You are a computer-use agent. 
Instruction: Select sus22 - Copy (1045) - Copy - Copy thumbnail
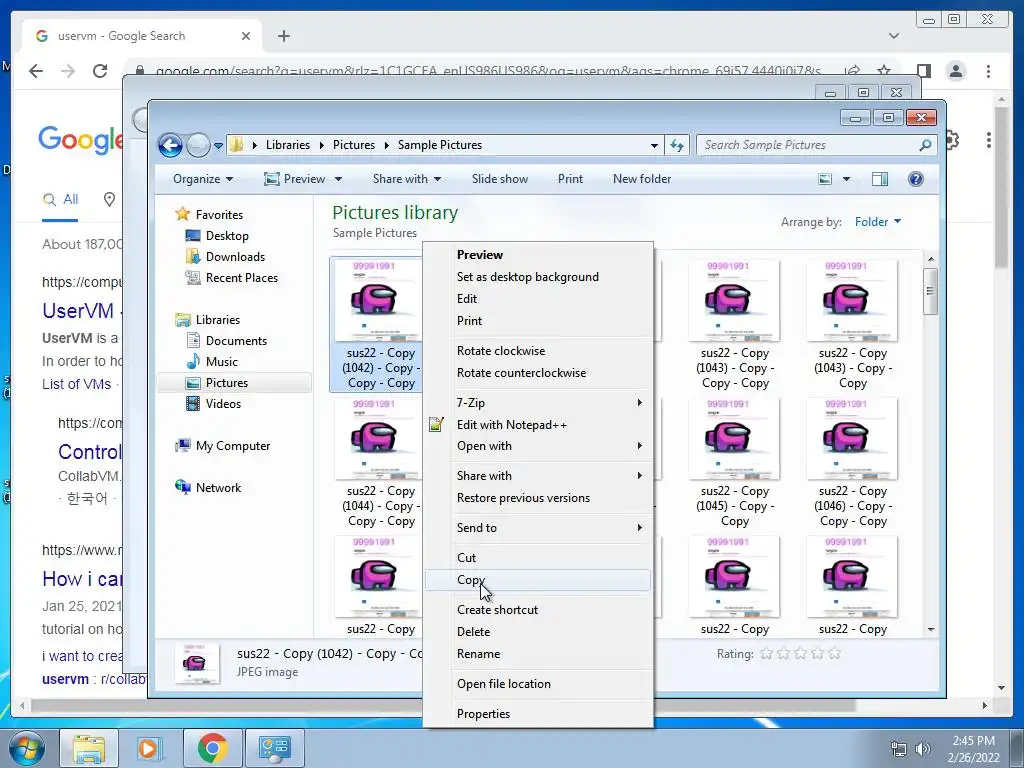(734, 439)
